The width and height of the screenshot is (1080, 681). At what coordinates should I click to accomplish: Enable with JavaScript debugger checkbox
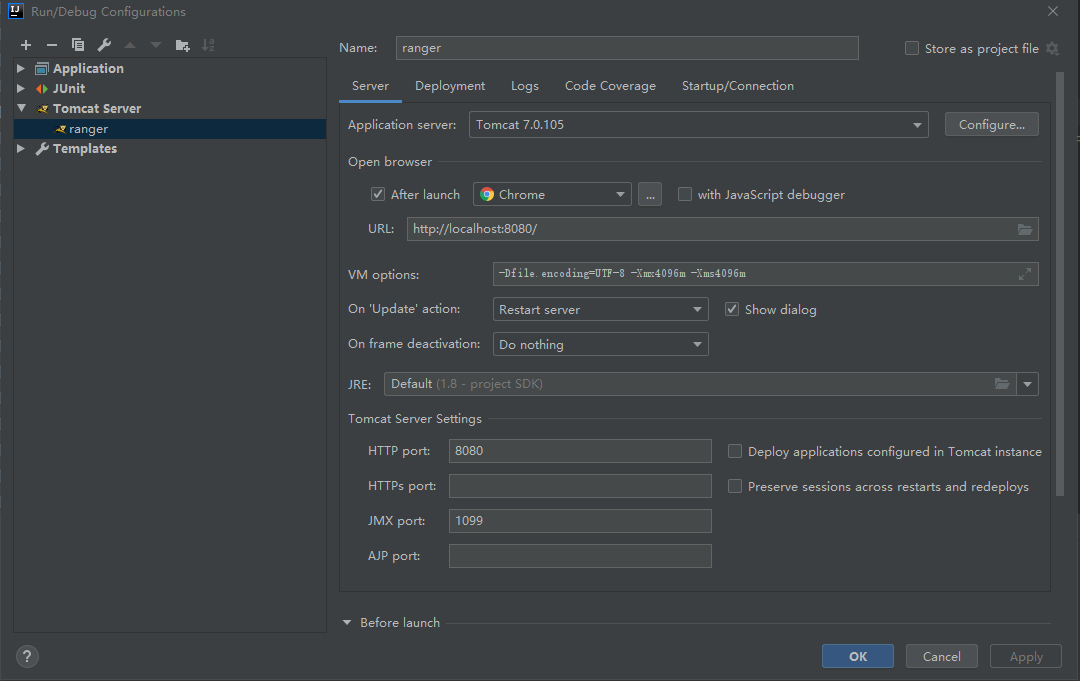pyautogui.click(x=684, y=194)
